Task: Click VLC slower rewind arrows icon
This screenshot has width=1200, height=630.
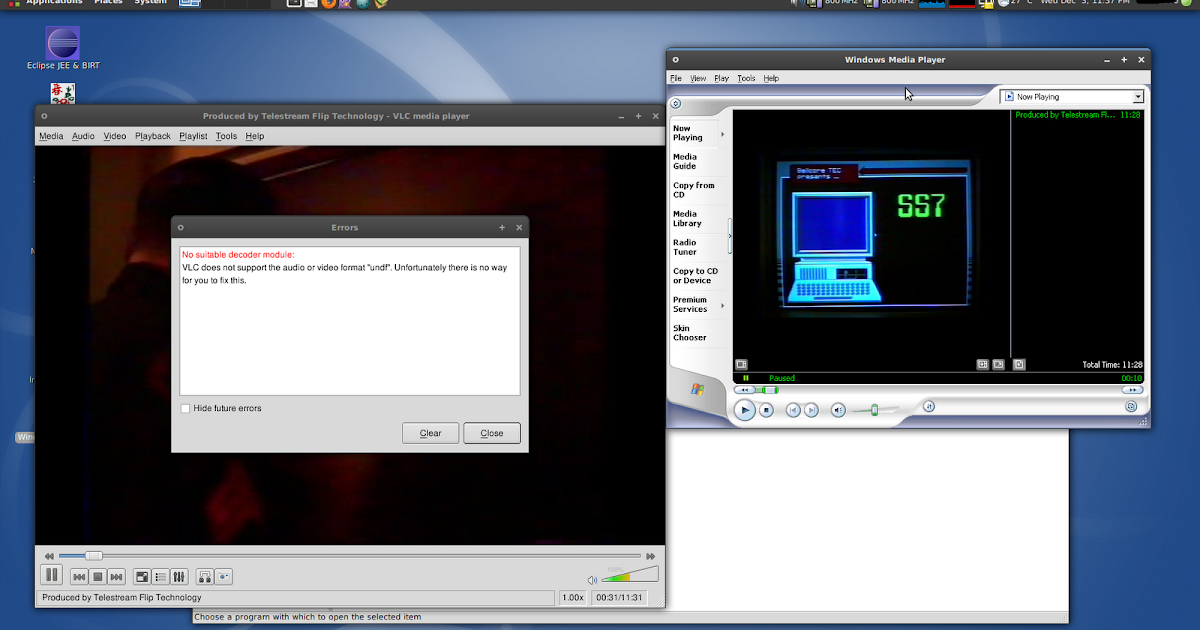Action: (48, 556)
